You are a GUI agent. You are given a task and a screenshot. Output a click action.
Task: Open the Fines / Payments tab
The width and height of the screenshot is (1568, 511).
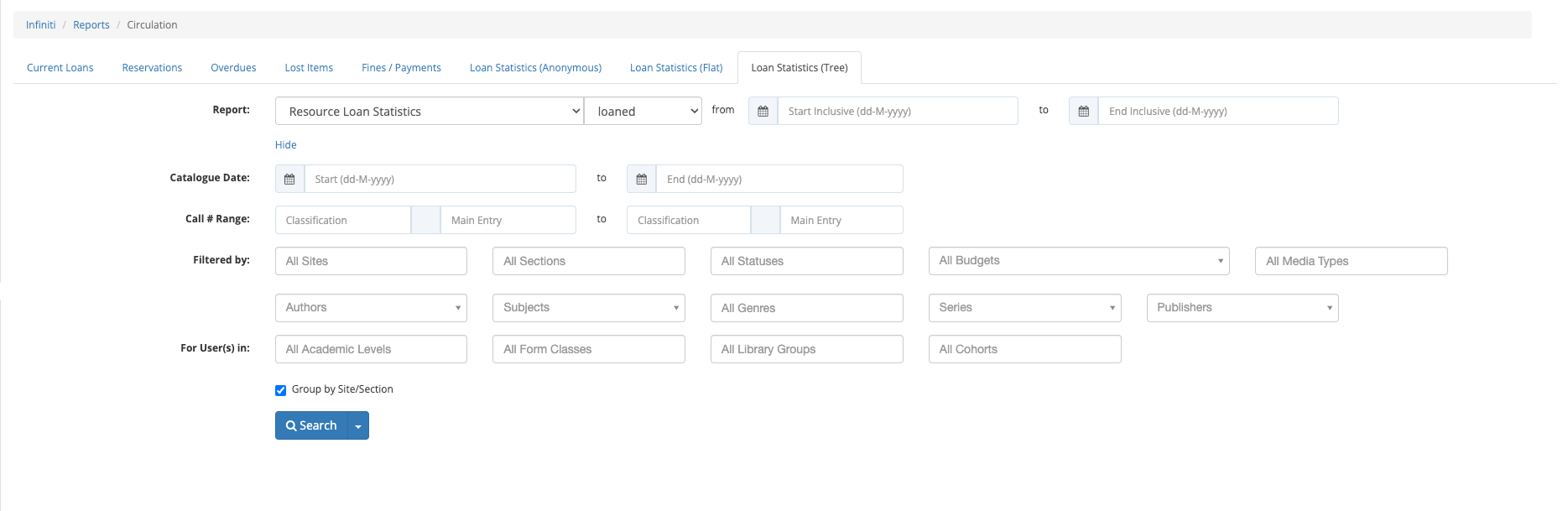point(401,68)
